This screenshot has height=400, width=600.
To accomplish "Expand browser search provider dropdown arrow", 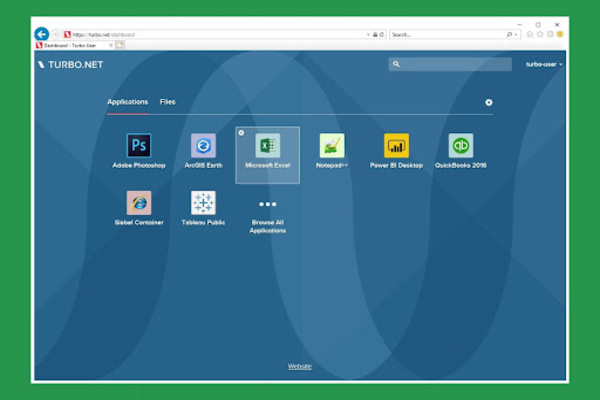I will point(516,34).
